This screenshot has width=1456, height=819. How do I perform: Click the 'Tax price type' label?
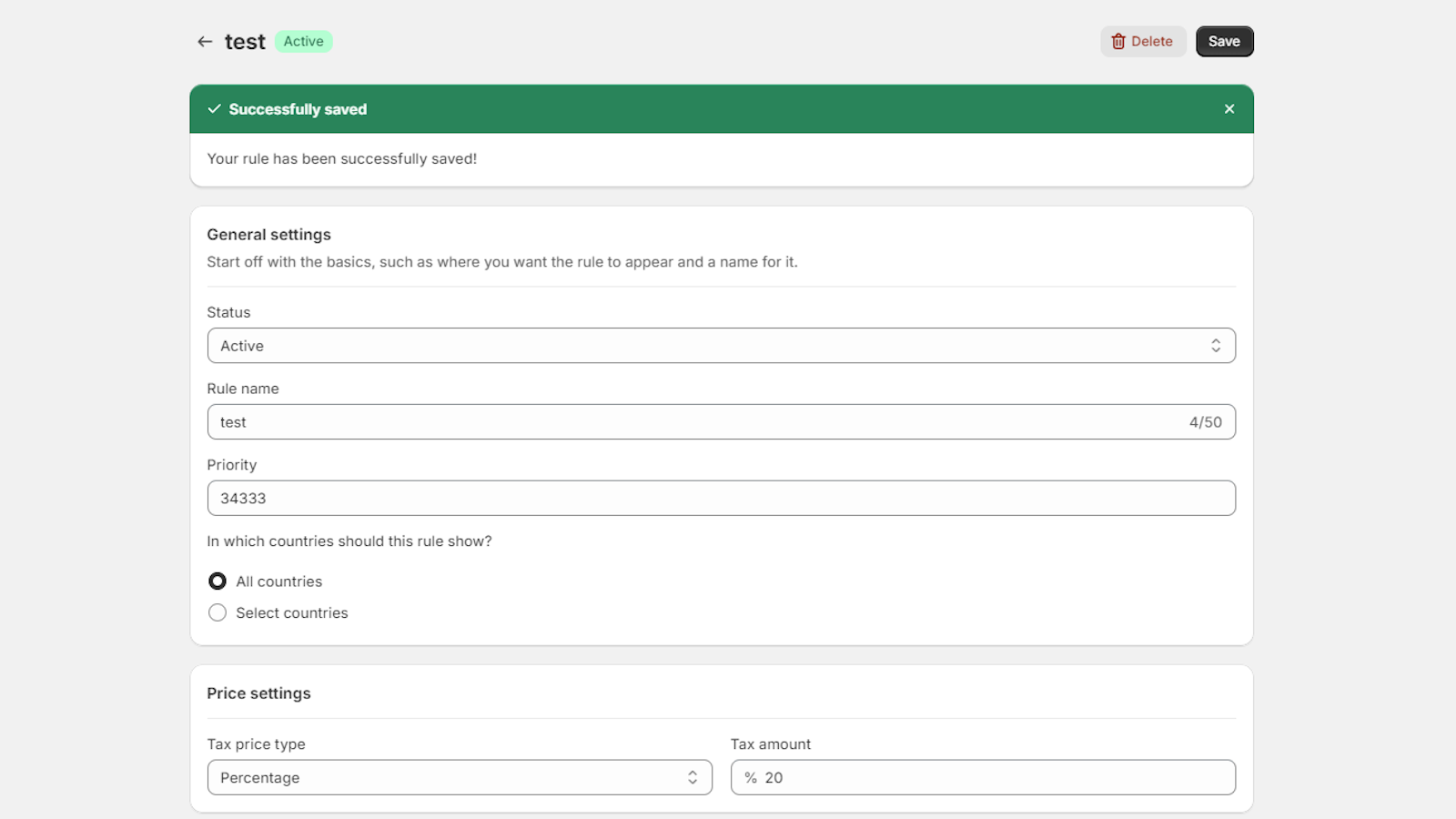click(256, 744)
